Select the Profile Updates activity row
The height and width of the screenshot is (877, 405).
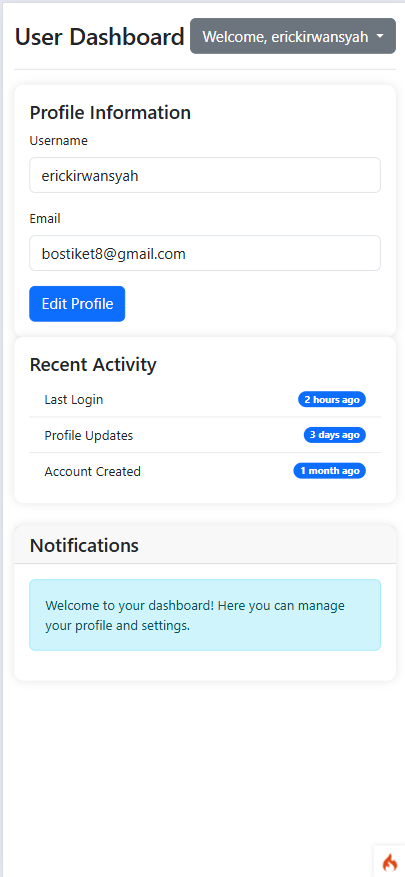205,435
